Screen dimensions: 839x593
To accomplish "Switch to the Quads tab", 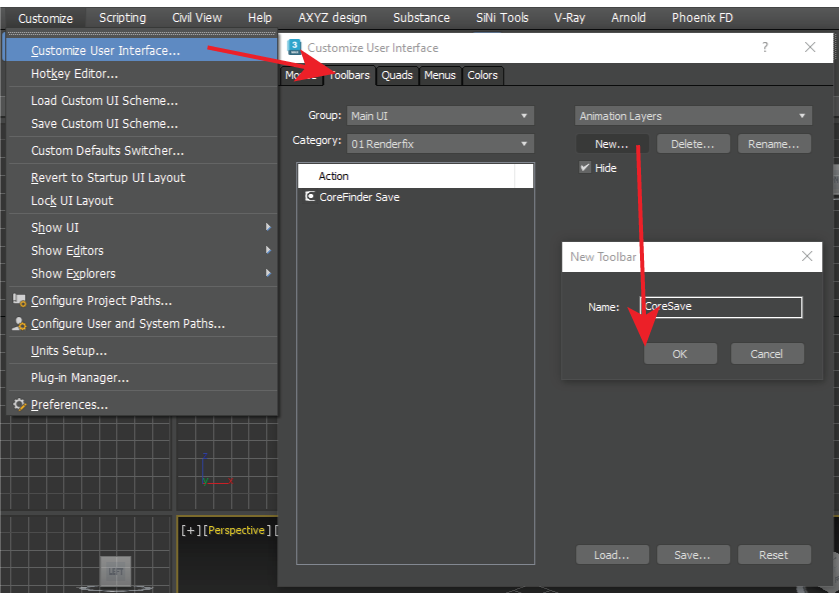I will [x=396, y=75].
